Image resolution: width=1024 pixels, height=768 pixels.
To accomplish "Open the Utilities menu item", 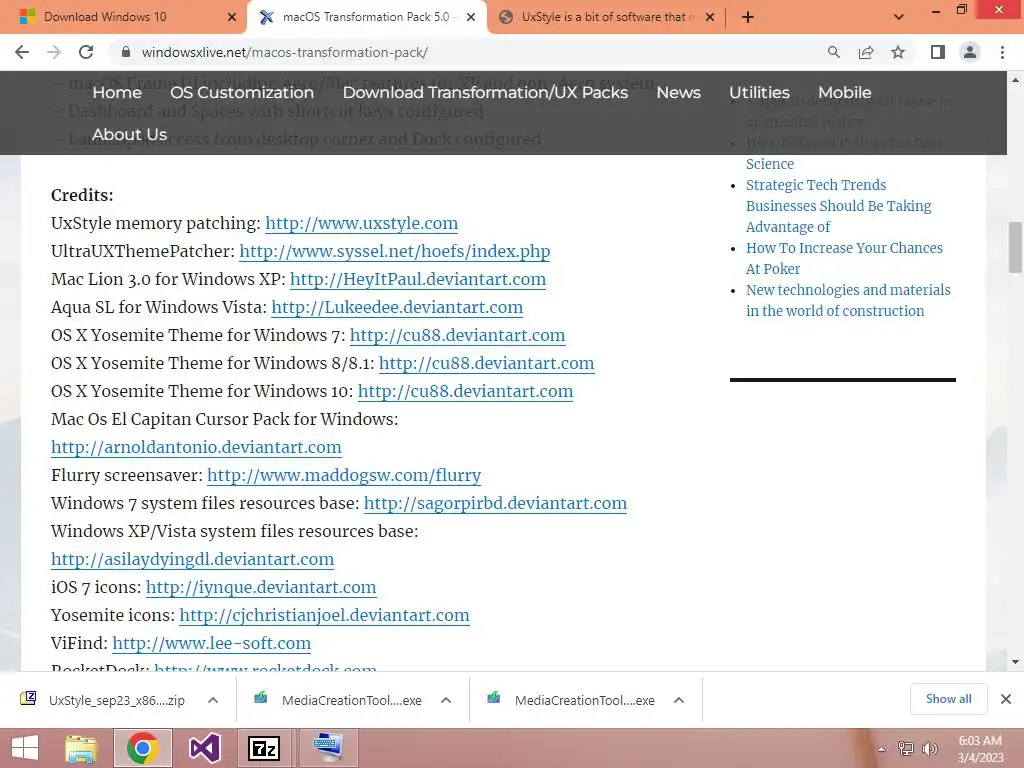I will click(760, 93).
